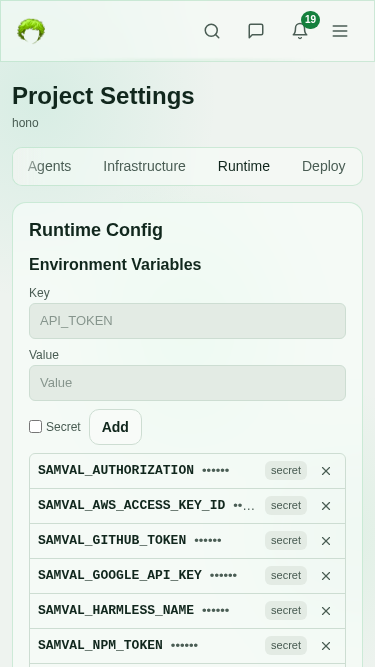
Task: Enable the Secret checkbox
Action: [35, 427]
